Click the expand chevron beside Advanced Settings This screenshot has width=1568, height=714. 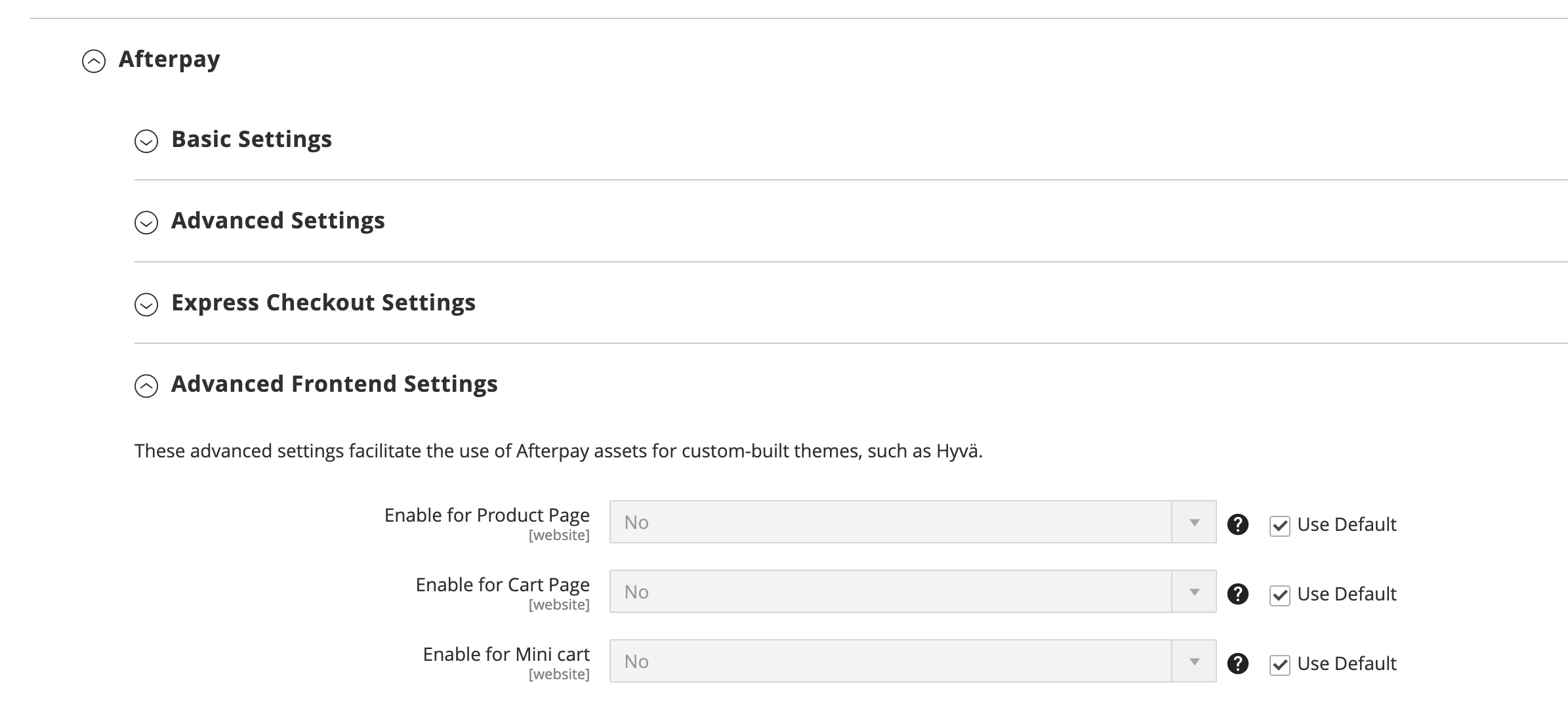click(147, 222)
